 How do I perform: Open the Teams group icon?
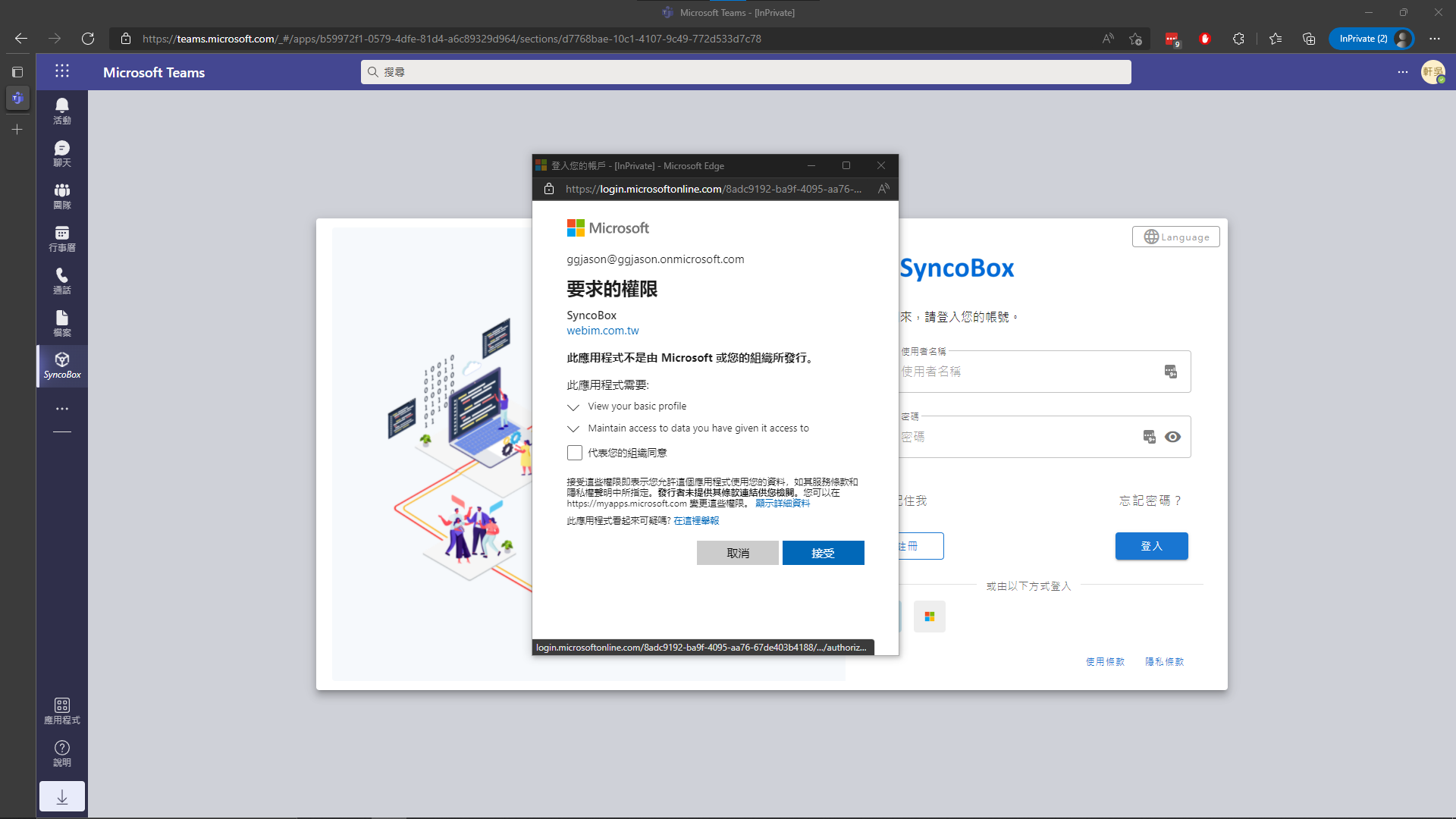[62, 196]
